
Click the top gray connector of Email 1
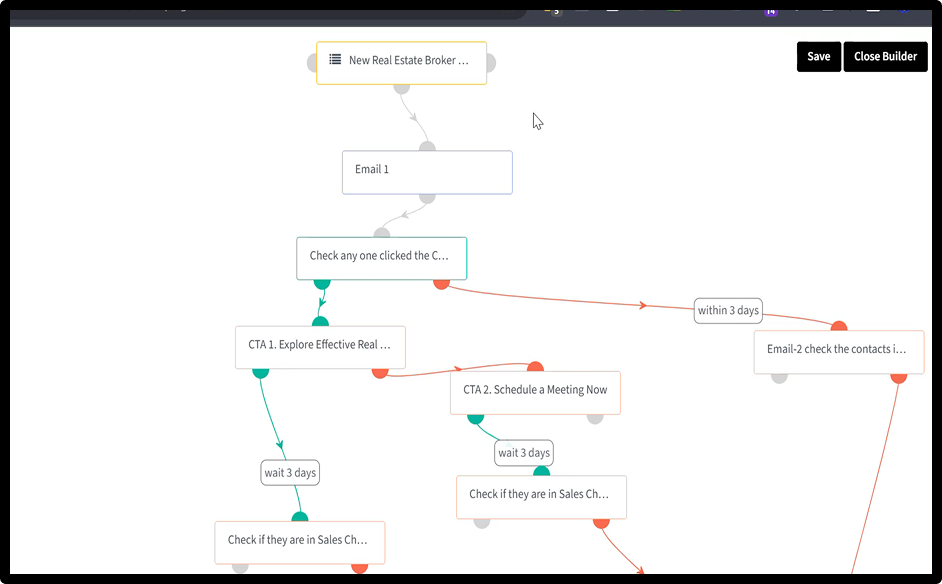coord(427,147)
